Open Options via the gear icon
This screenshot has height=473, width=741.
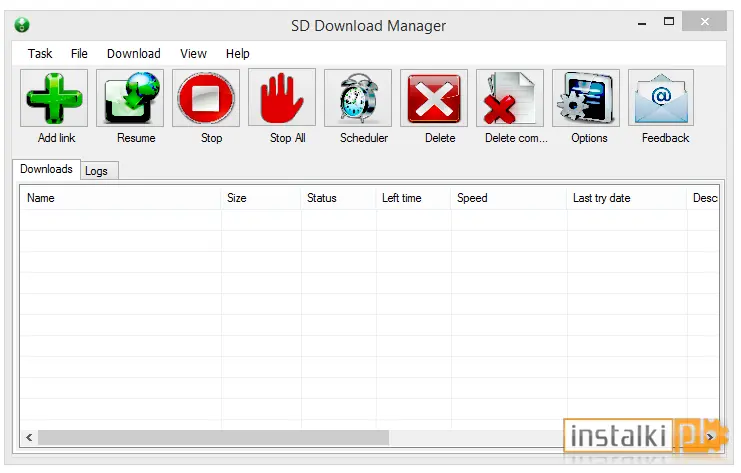pos(586,98)
